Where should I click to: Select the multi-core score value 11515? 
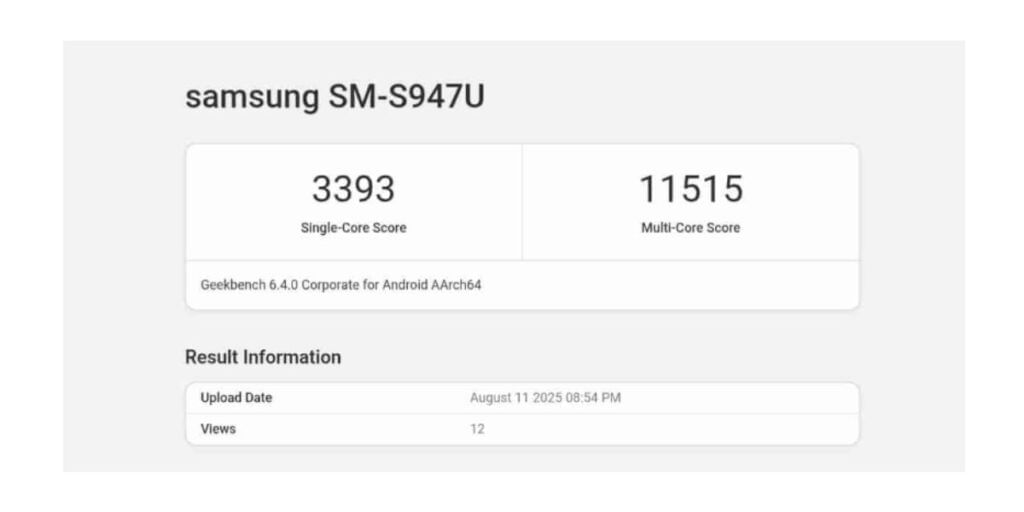[x=691, y=189]
